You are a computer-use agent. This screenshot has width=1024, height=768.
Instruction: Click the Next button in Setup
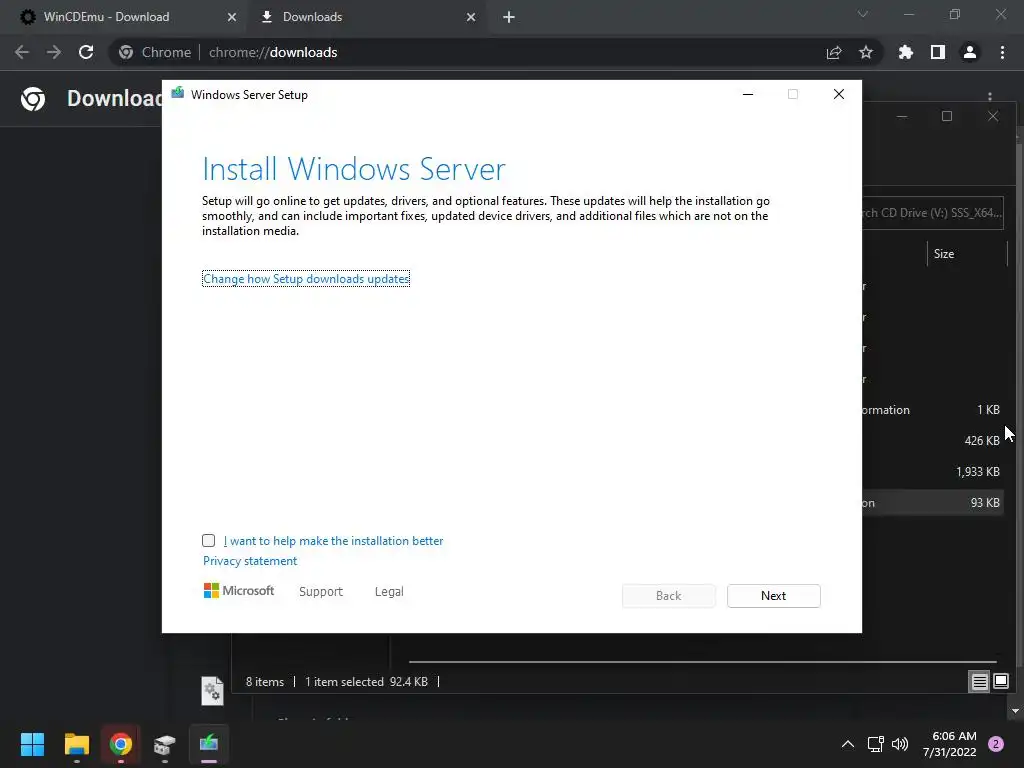pos(773,596)
